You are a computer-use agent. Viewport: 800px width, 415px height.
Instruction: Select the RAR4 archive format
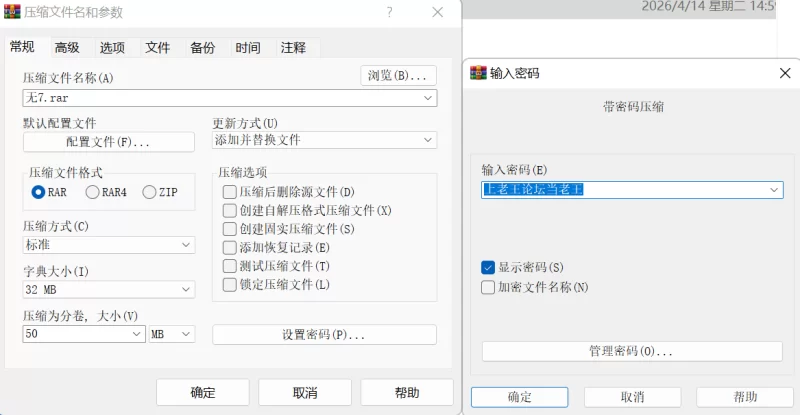[93, 192]
